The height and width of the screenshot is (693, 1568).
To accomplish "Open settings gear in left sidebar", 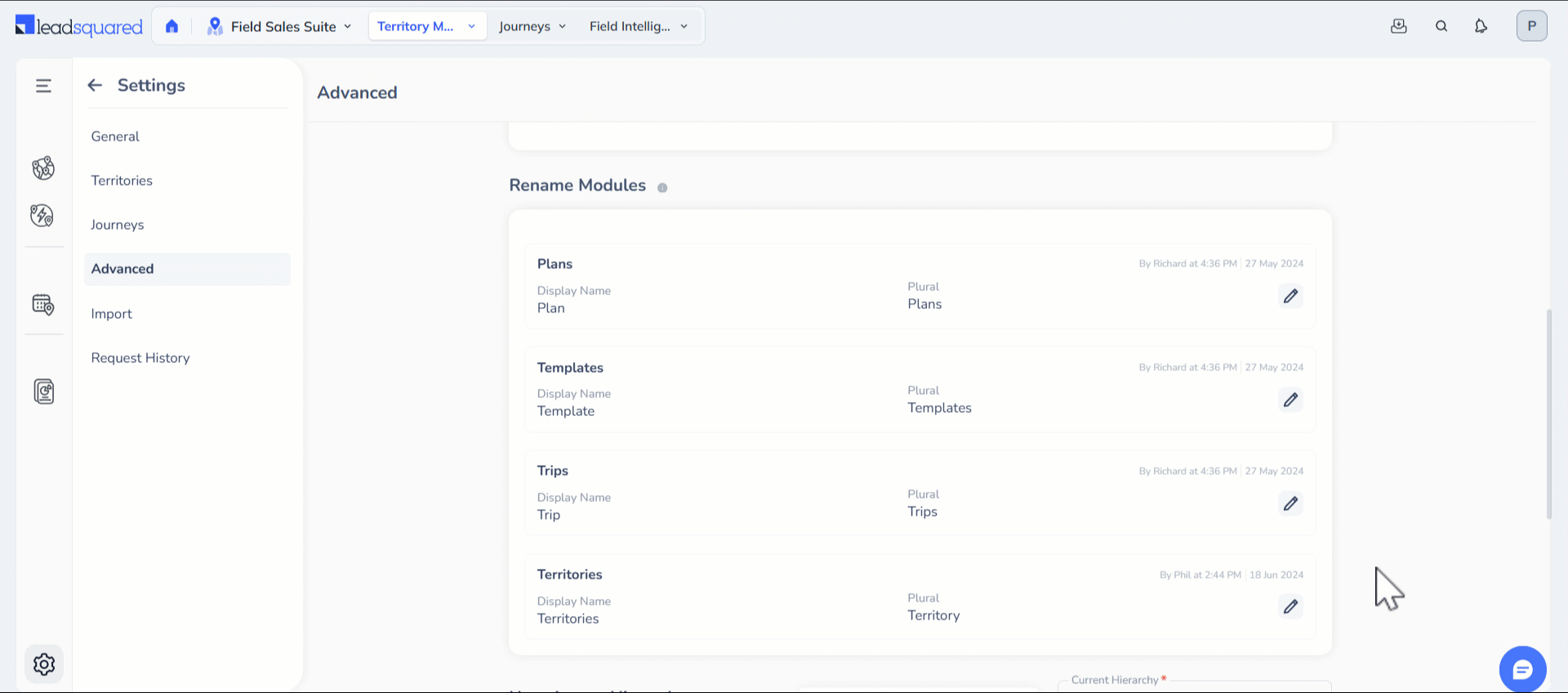I will 44,664.
